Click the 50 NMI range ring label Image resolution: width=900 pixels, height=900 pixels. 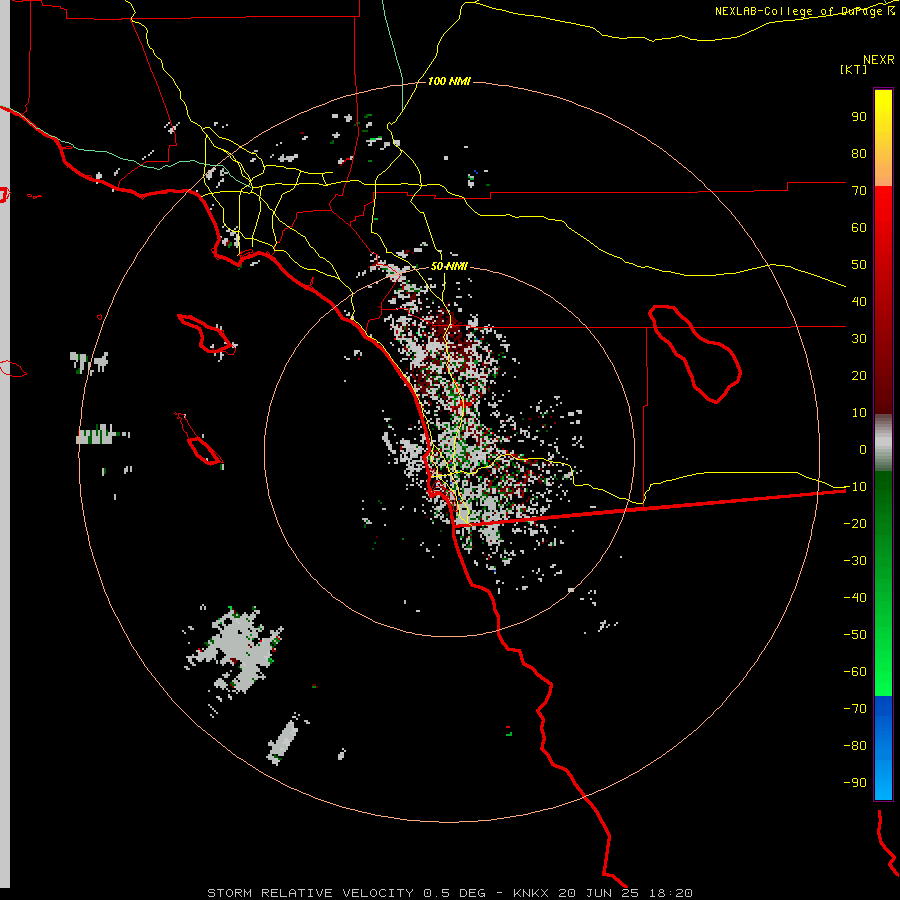click(x=449, y=266)
